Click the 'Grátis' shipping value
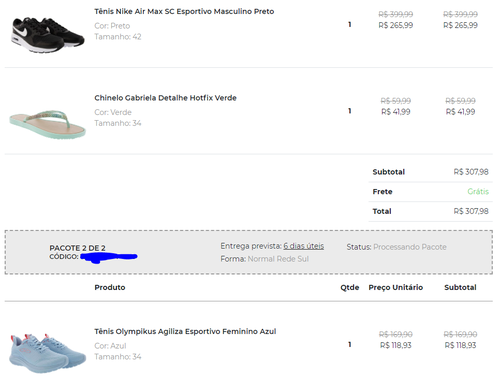500x377 pixels. coord(478,191)
